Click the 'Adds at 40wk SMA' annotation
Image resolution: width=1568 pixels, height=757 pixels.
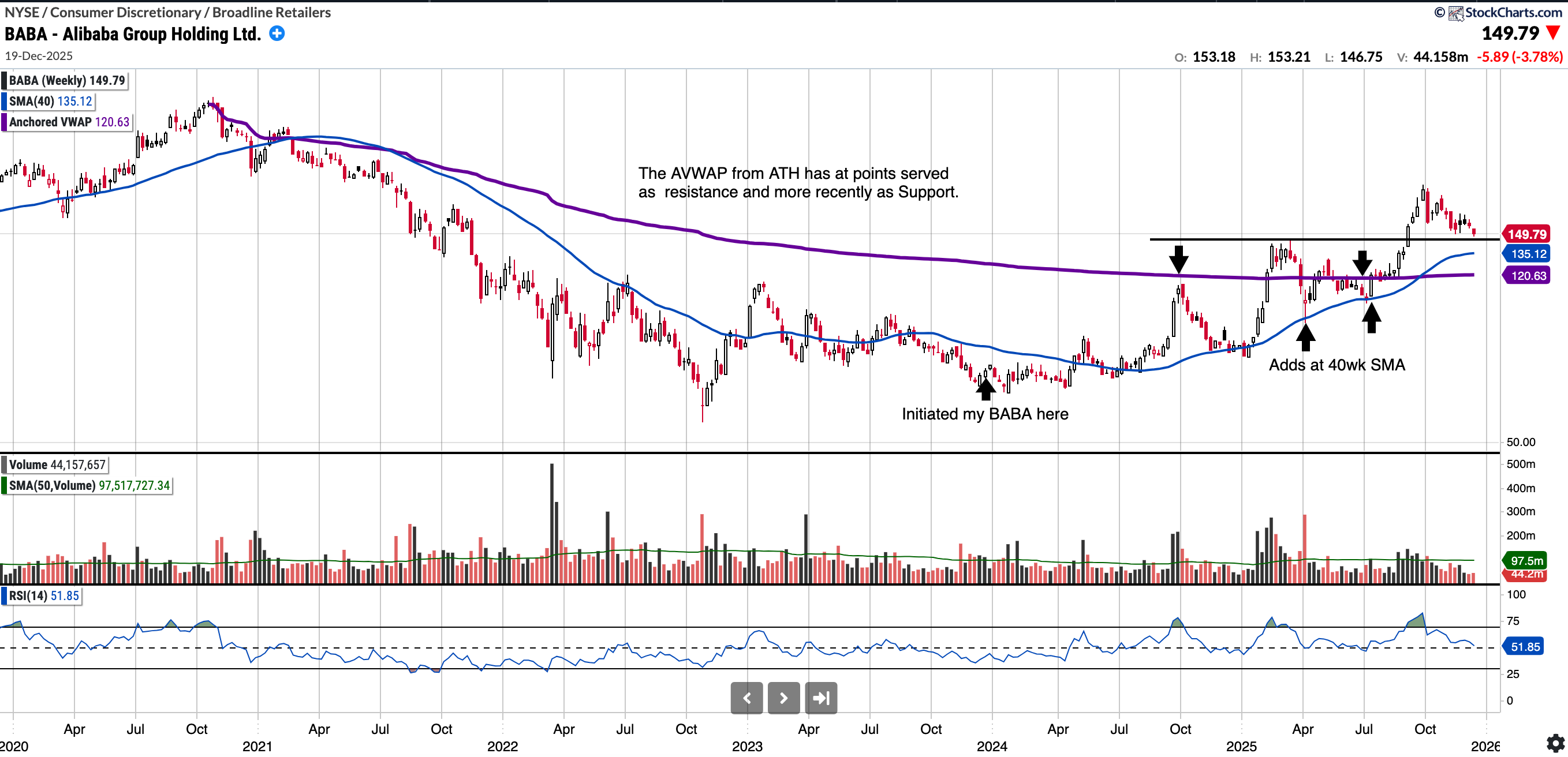1336,365
